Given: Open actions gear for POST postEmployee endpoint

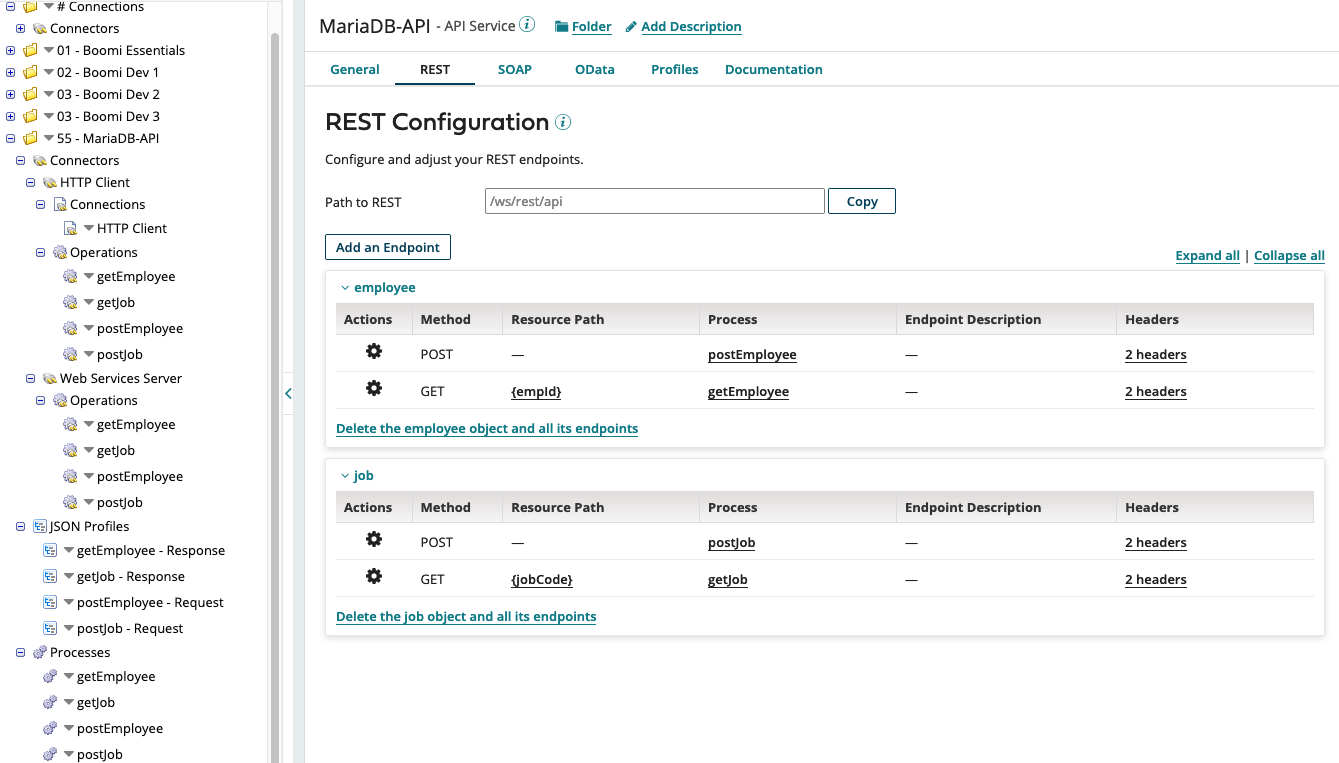Looking at the screenshot, I should click(374, 351).
